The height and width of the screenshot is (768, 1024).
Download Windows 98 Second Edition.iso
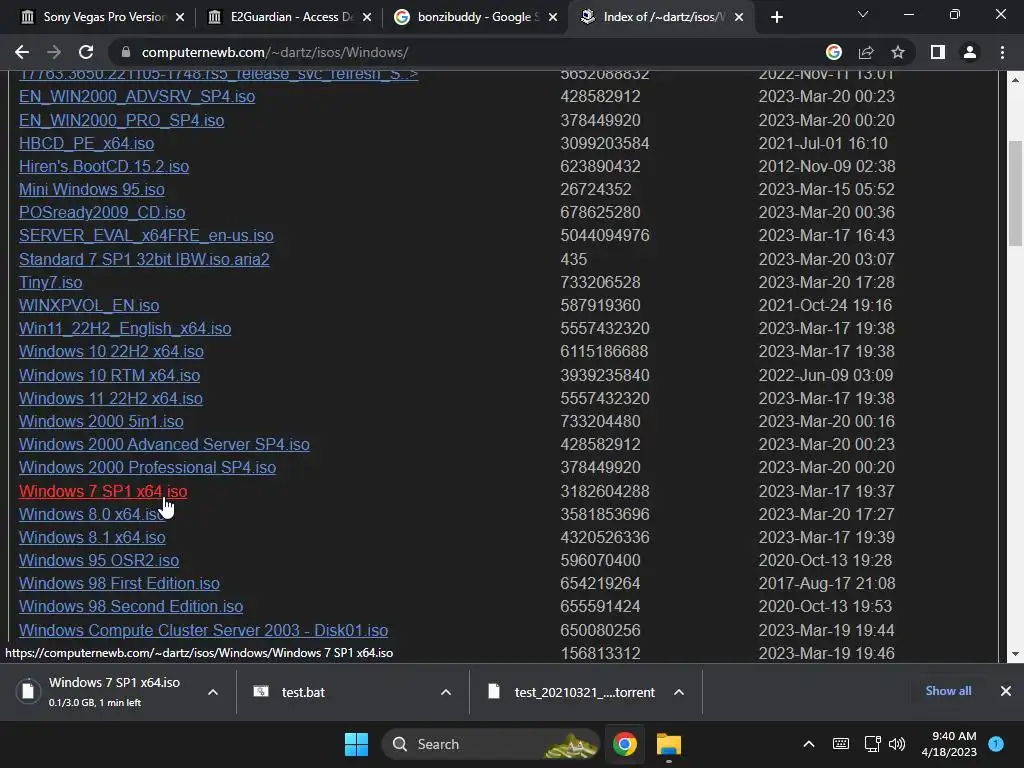131,606
